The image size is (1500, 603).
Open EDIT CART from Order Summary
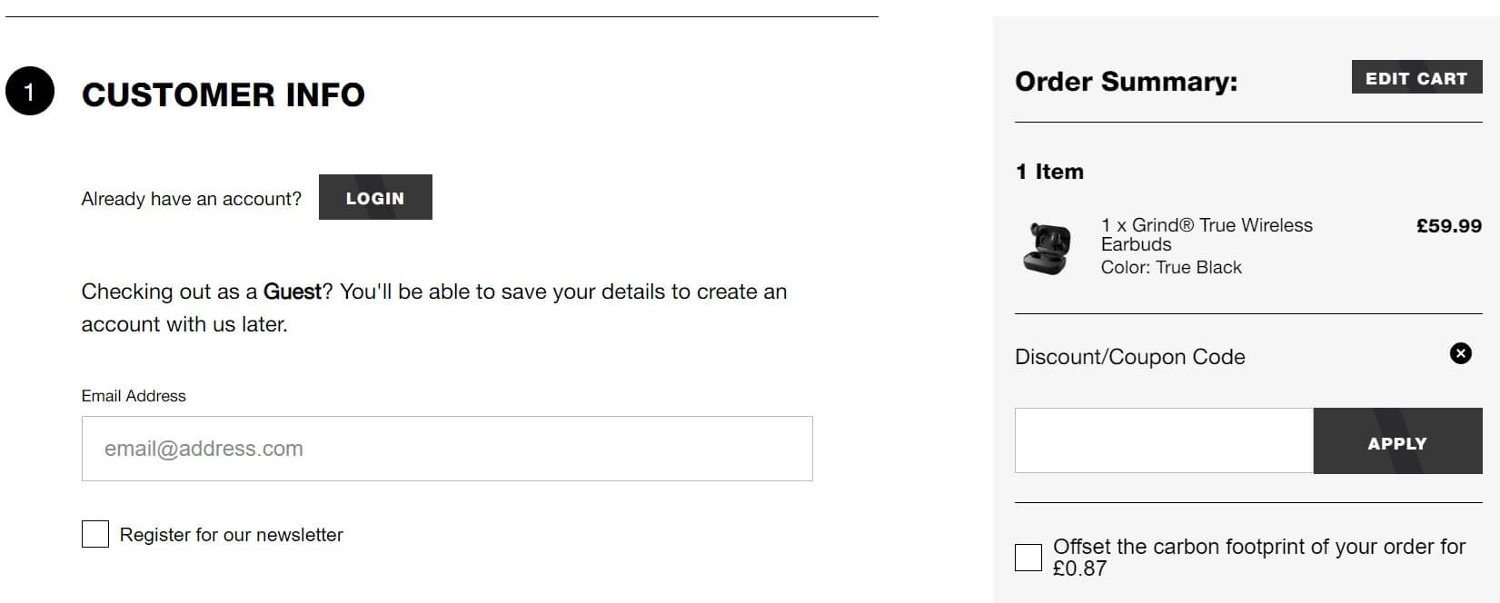coord(1416,78)
